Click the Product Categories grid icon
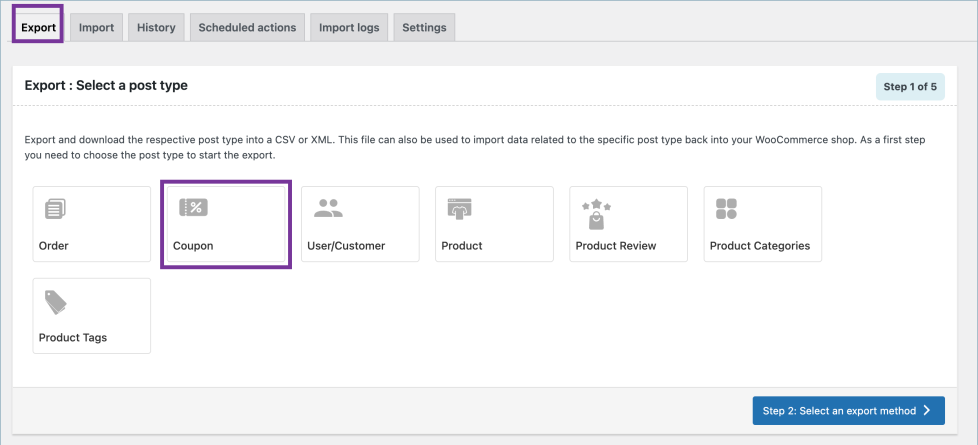This screenshot has height=445, width=978. (727, 209)
